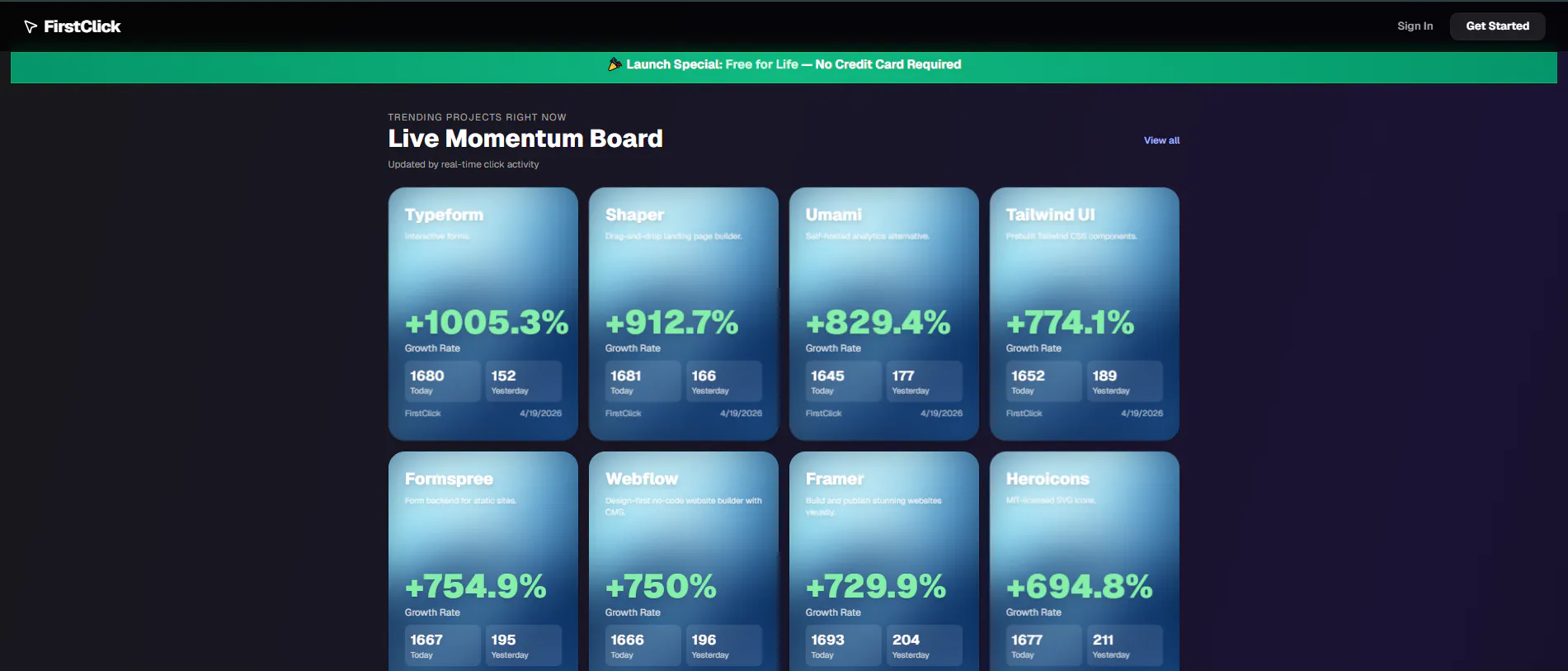Select the 'Live Momentum Board' heading
This screenshot has width=1568, height=671.
525,139
